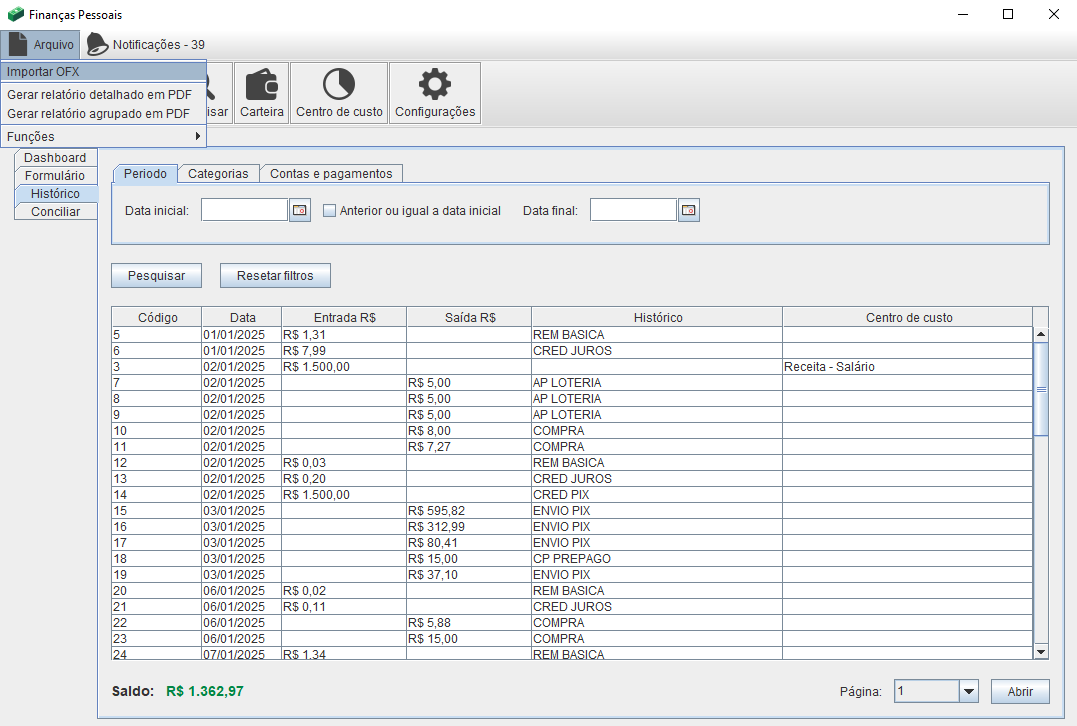Toggle Anterior ou igual a data inicial checkbox
1077x726 pixels.
329,211
